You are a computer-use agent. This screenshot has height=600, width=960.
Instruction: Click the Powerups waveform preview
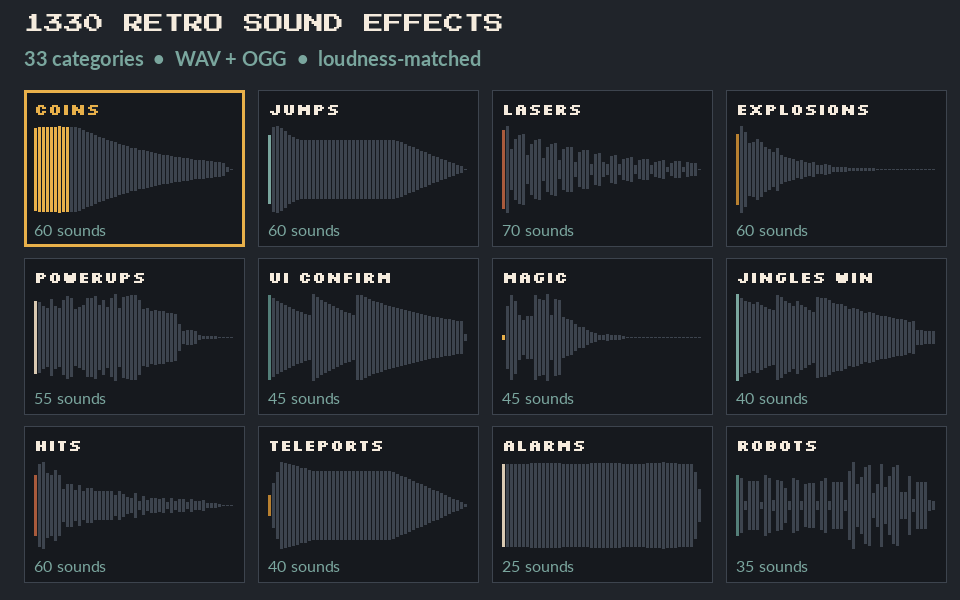(x=133, y=337)
